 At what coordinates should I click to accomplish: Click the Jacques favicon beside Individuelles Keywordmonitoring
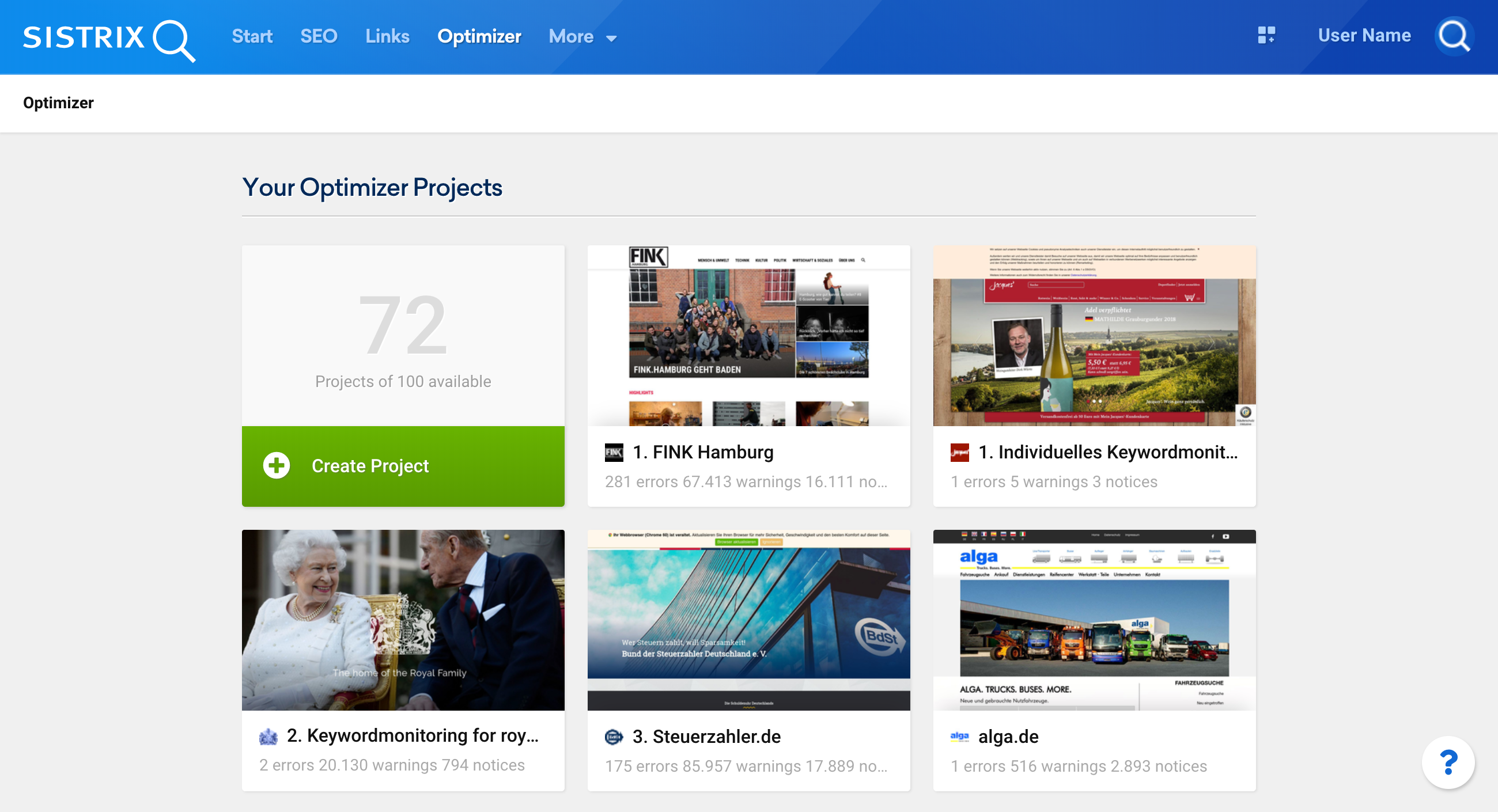point(959,452)
